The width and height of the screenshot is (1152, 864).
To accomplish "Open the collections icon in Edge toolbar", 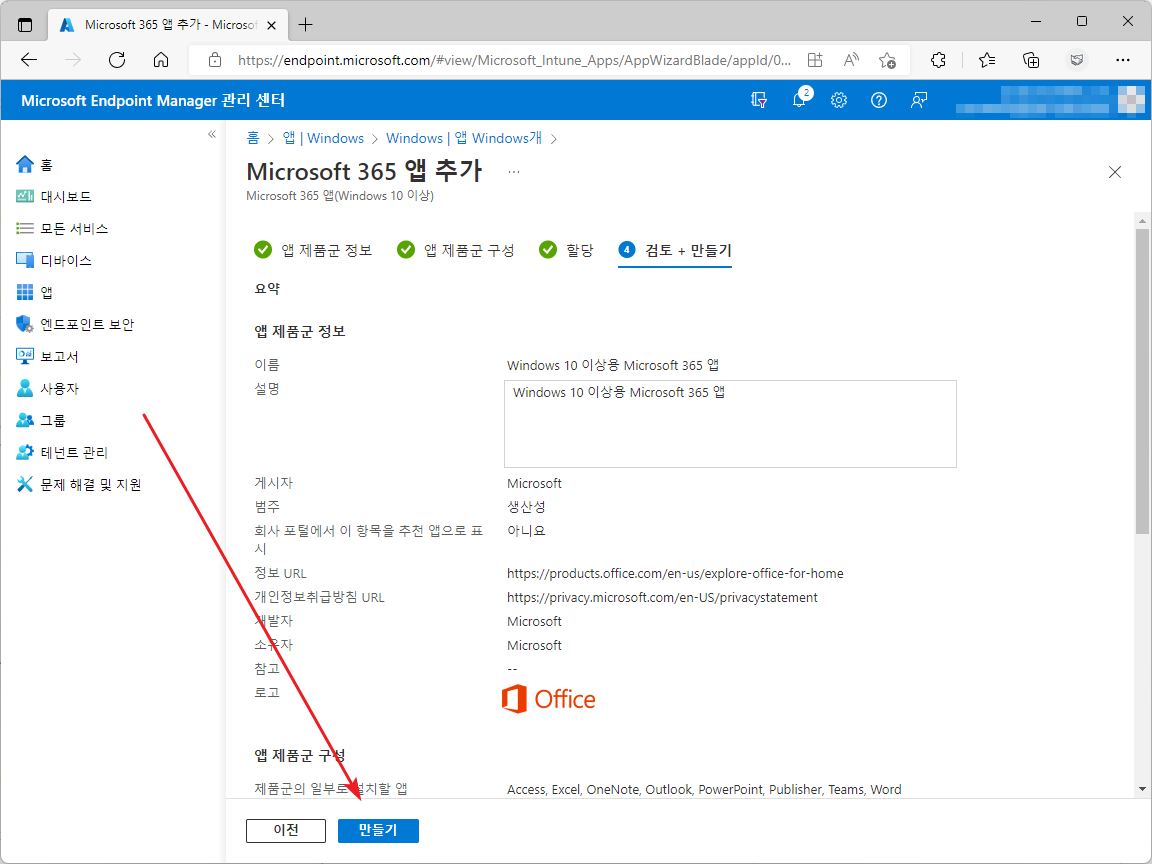I will point(1032,60).
